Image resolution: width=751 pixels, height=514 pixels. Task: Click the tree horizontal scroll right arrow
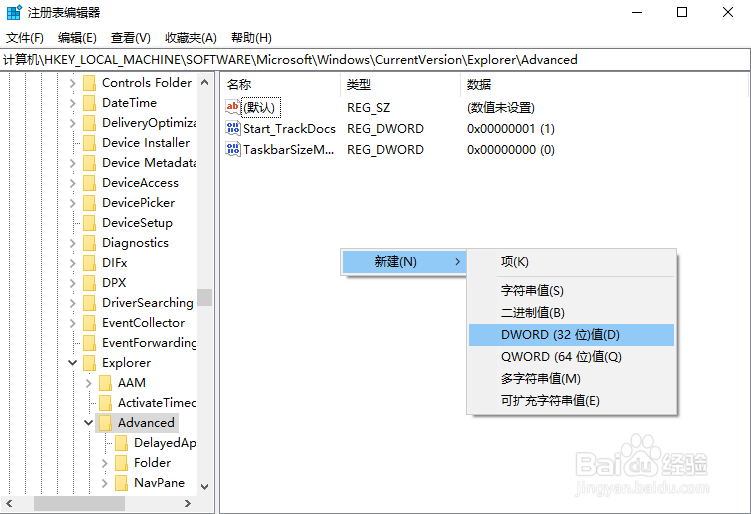(188, 503)
